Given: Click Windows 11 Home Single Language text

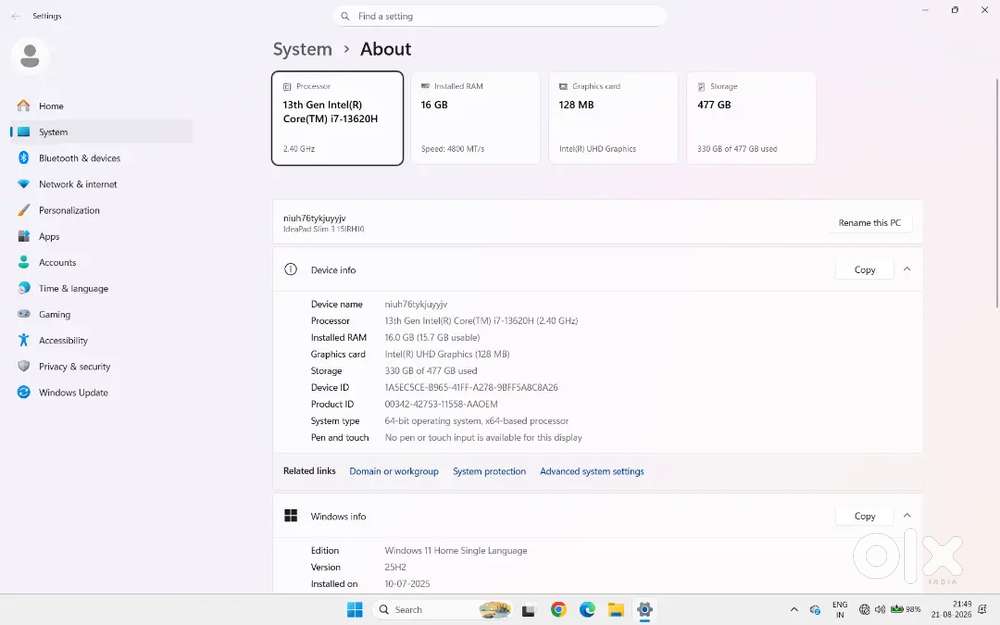Looking at the screenshot, I should point(456,550).
